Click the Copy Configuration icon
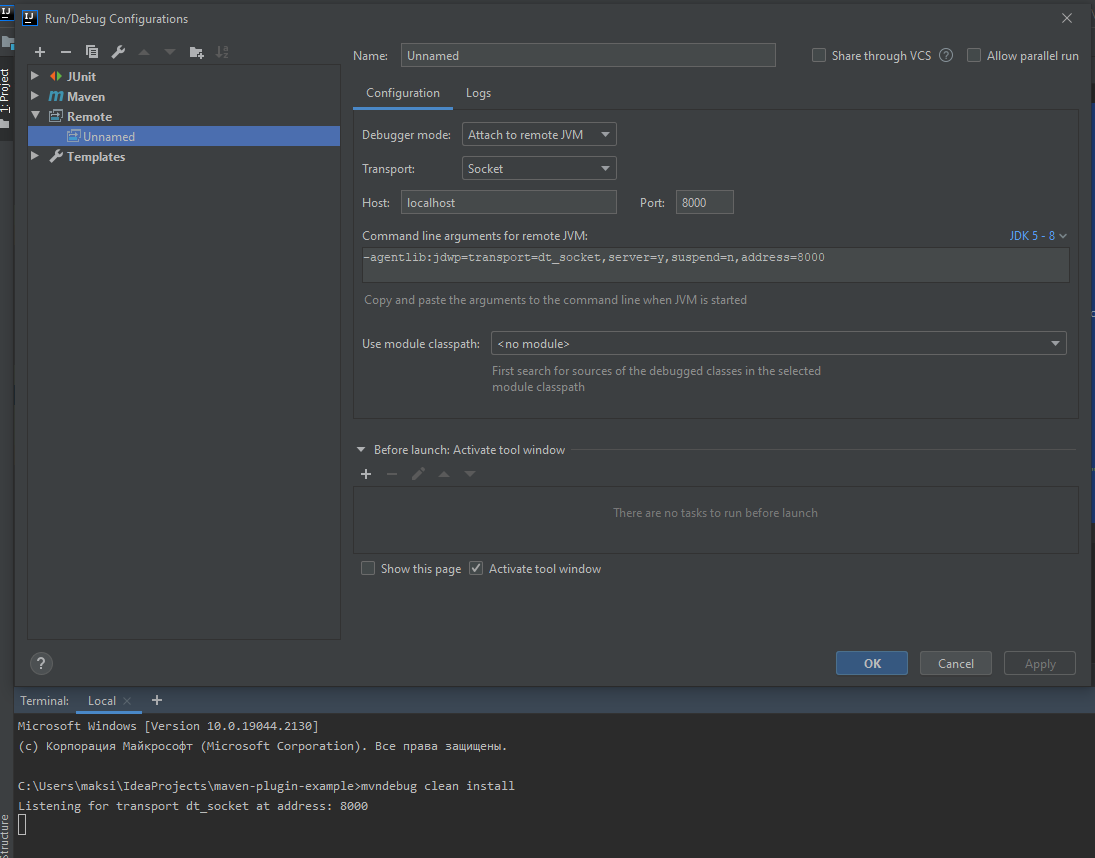This screenshot has height=858, width=1095. coord(92,52)
